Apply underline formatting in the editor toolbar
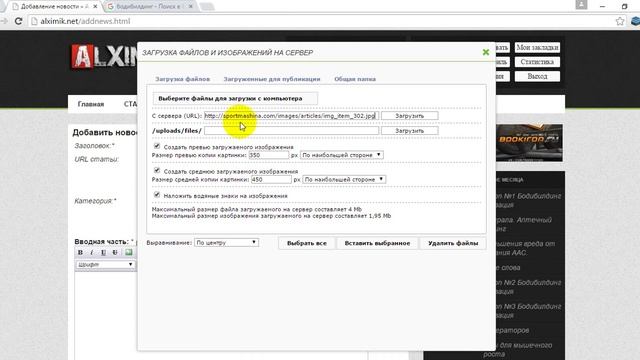 pos(103,253)
